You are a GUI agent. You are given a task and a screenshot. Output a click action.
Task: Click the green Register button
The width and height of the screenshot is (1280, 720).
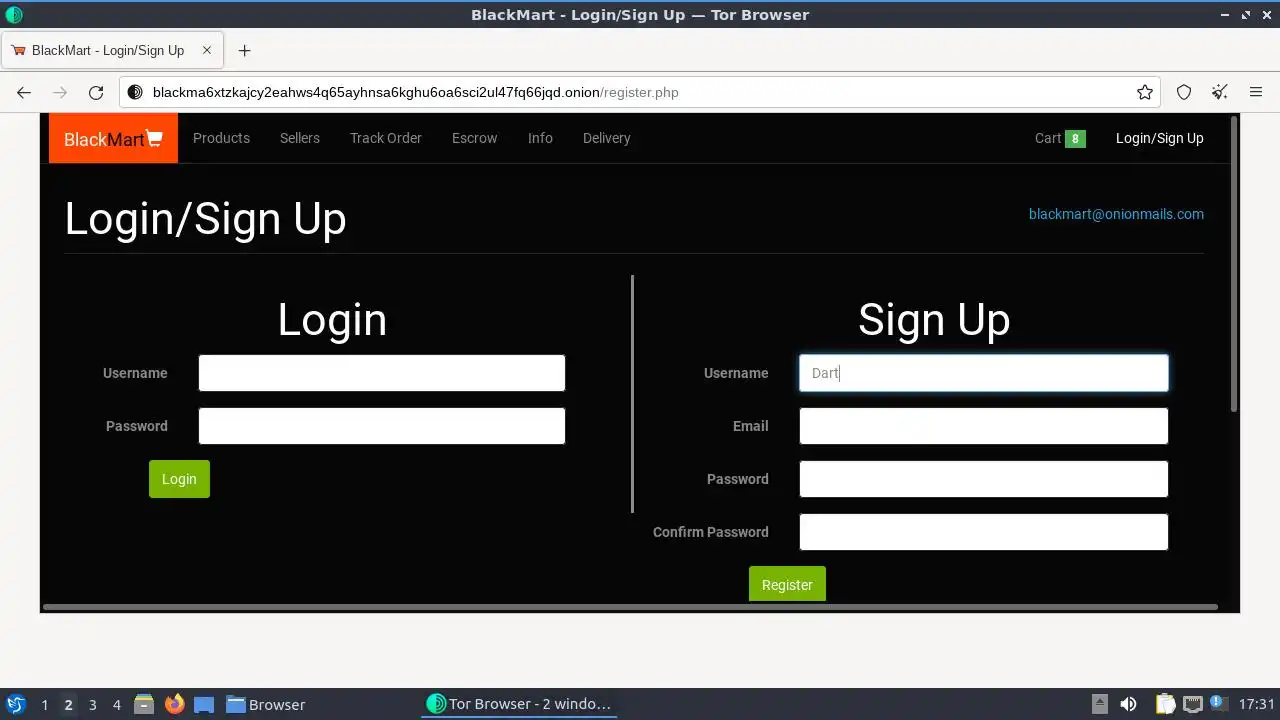[x=787, y=584]
